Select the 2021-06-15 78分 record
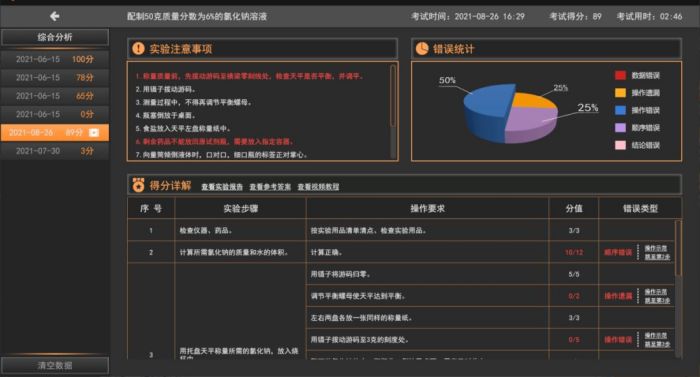This screenshot has height=377, width=700. 55,77
